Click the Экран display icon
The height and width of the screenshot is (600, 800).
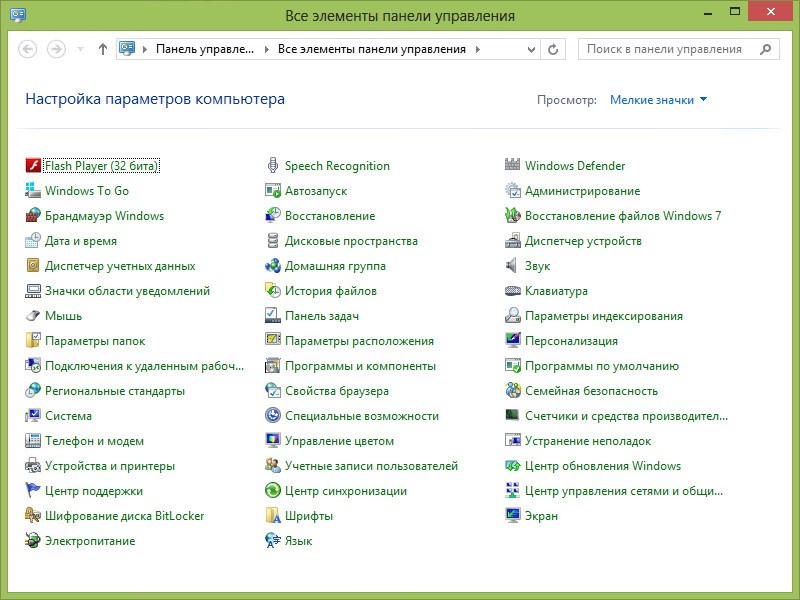(x=513, y=515)
